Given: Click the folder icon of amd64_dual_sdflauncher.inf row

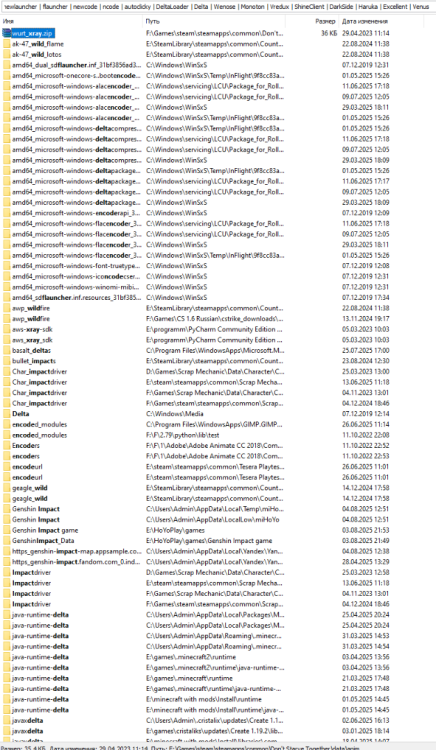Looking at the screenshot, I should [7, 65].
